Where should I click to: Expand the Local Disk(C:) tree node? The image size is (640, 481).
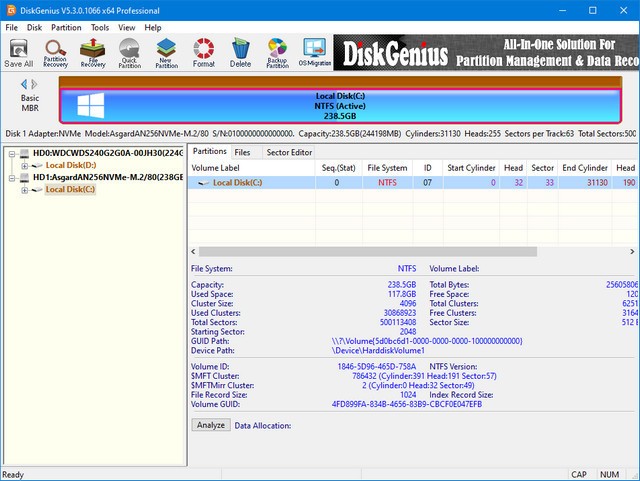(x=25, y=189)
